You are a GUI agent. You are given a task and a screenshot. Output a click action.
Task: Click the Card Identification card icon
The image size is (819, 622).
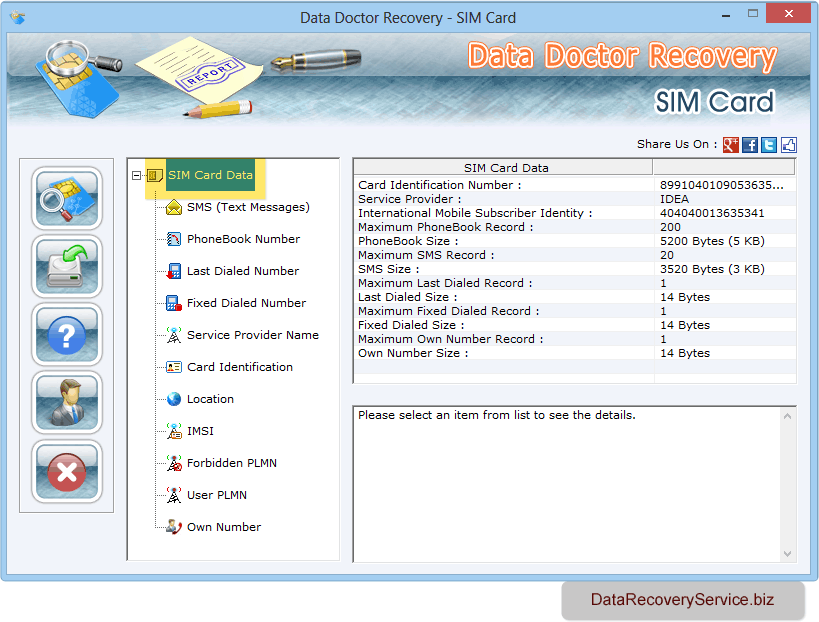click(174, 367)
